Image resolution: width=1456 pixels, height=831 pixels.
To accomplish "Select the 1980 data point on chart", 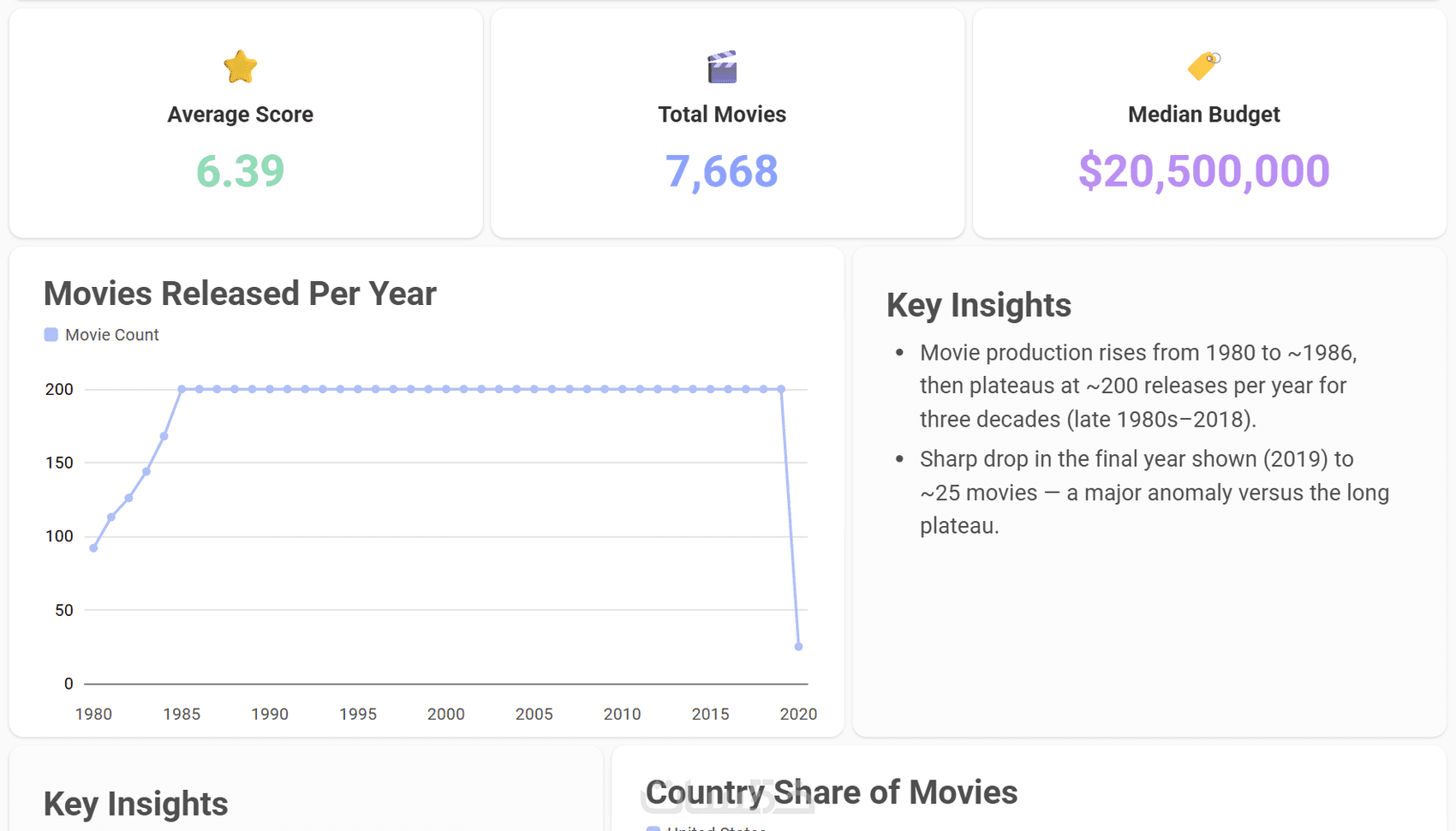I will pyautogui.click(x=93, y=548).
